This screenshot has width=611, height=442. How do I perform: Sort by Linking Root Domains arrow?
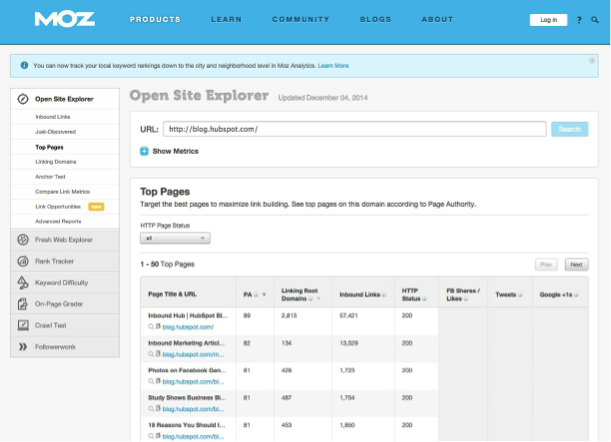318,299
